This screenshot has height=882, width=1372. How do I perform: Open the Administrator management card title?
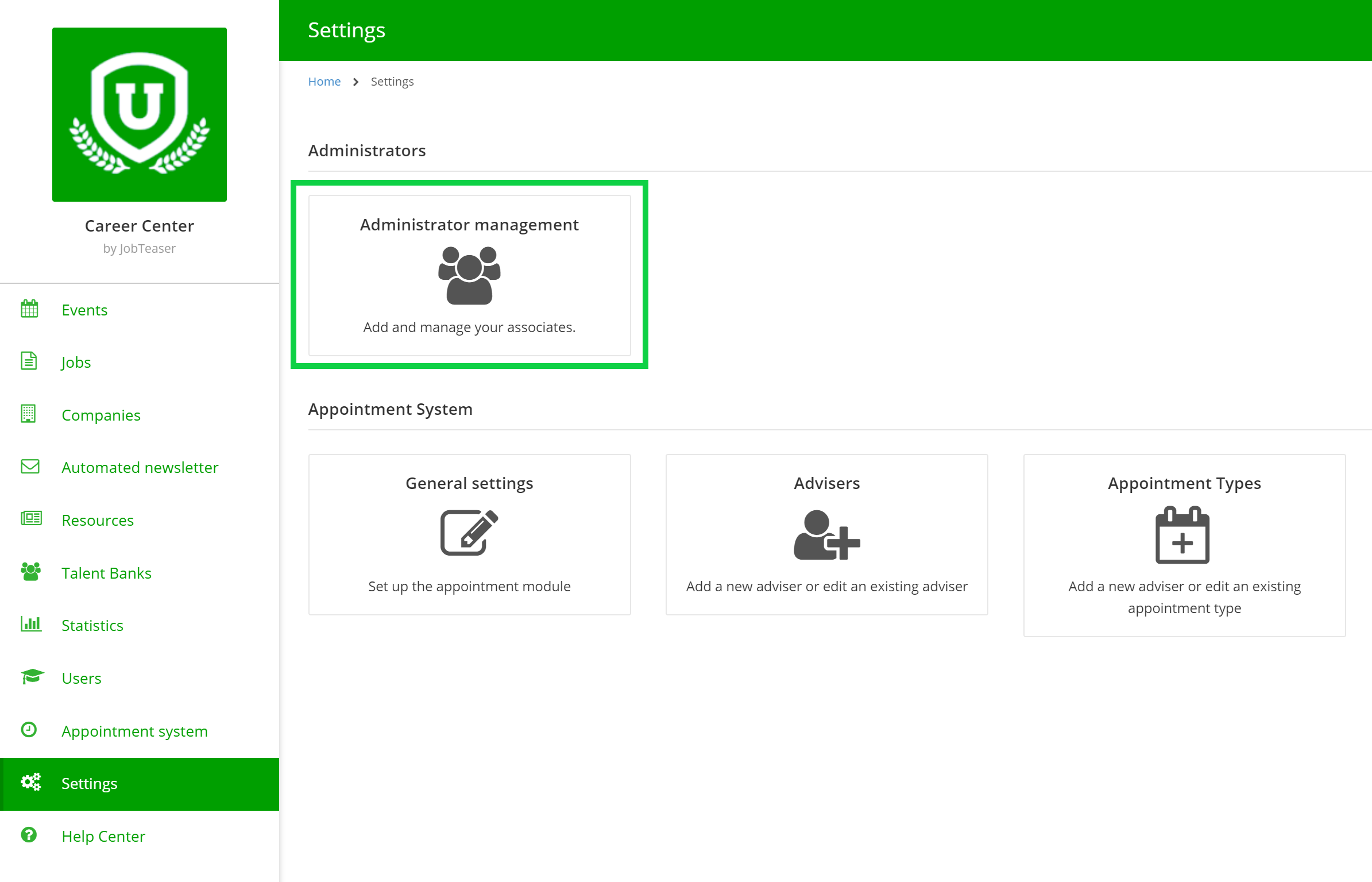(x=469, y=225)
